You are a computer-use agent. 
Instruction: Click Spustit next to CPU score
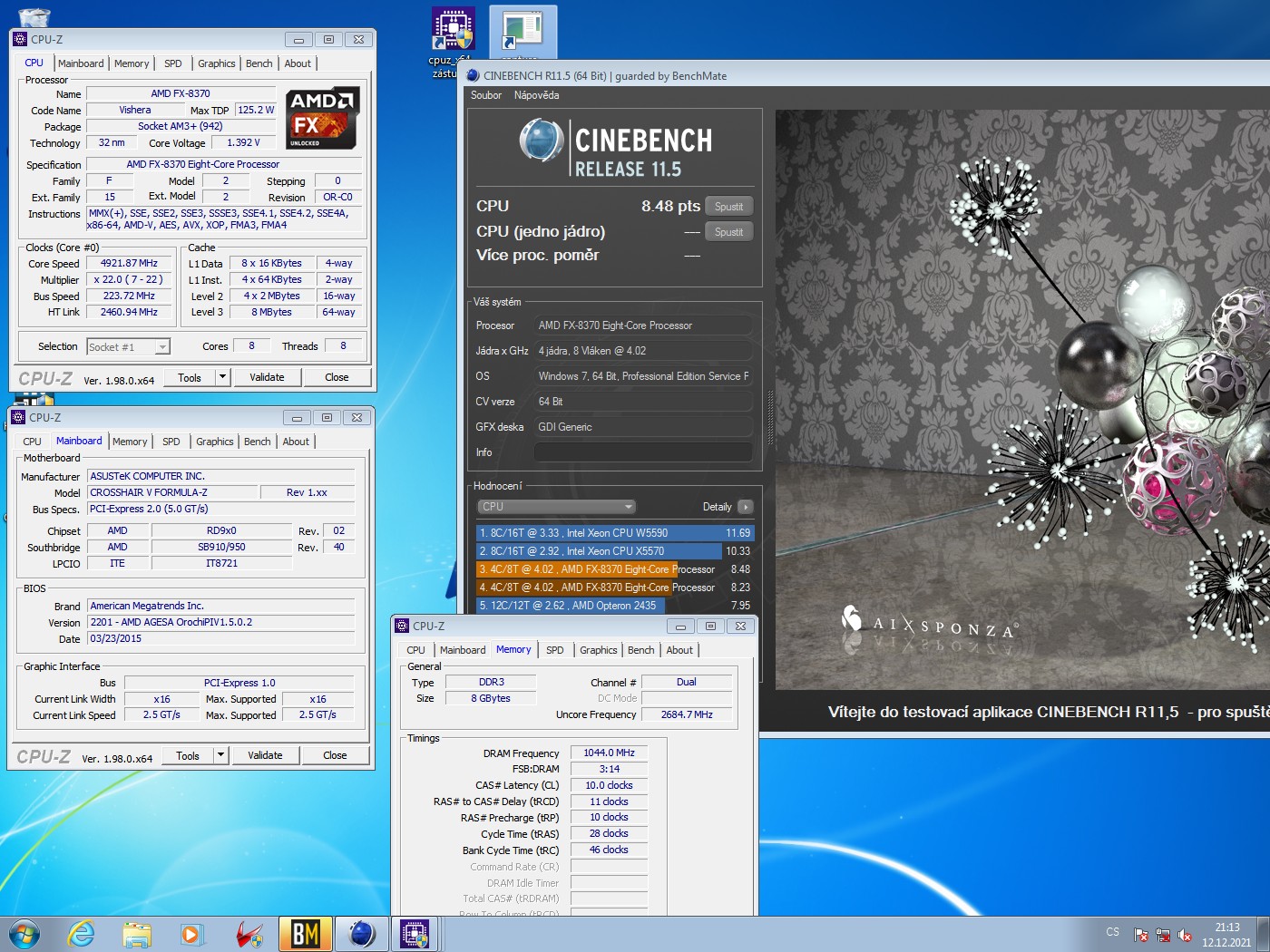728,207
